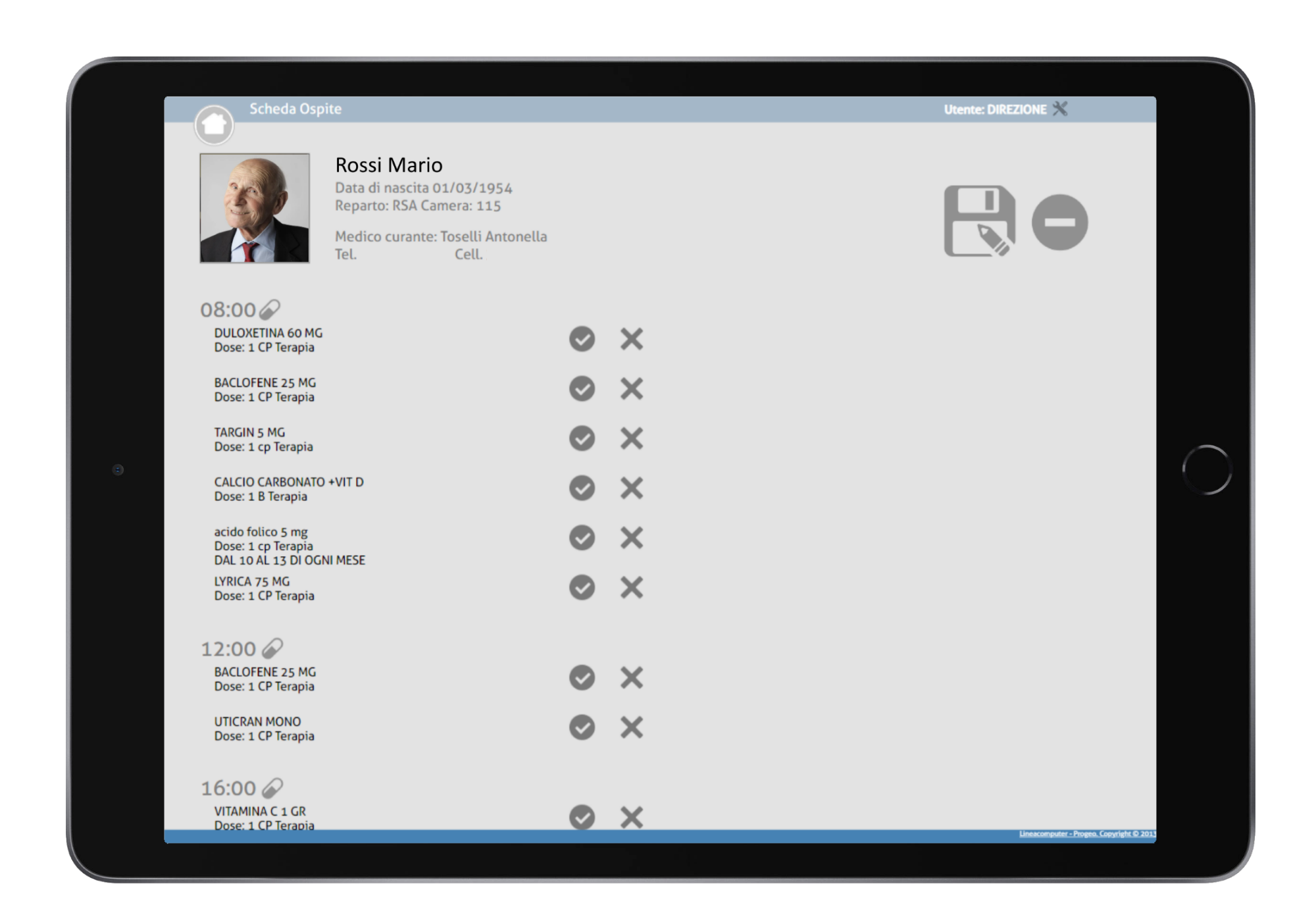Mark TARGIN 5 MG as administered

pos(582,438)
